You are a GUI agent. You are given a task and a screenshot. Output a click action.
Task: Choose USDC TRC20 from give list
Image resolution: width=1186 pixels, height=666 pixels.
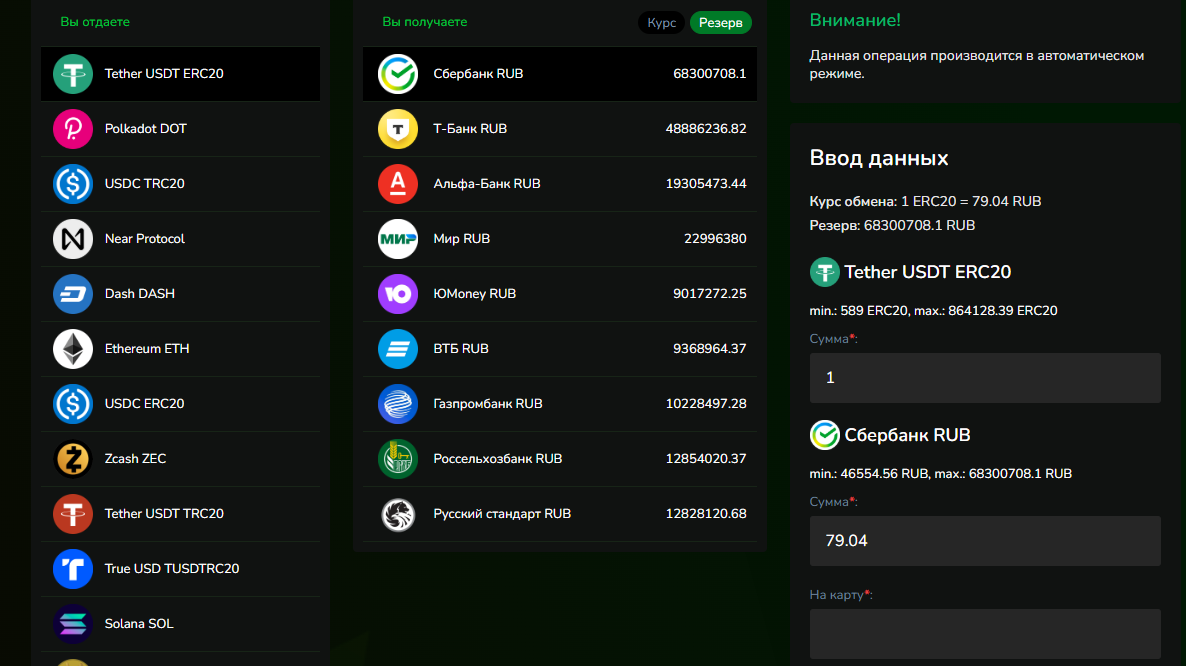click(x=145, y=184)
